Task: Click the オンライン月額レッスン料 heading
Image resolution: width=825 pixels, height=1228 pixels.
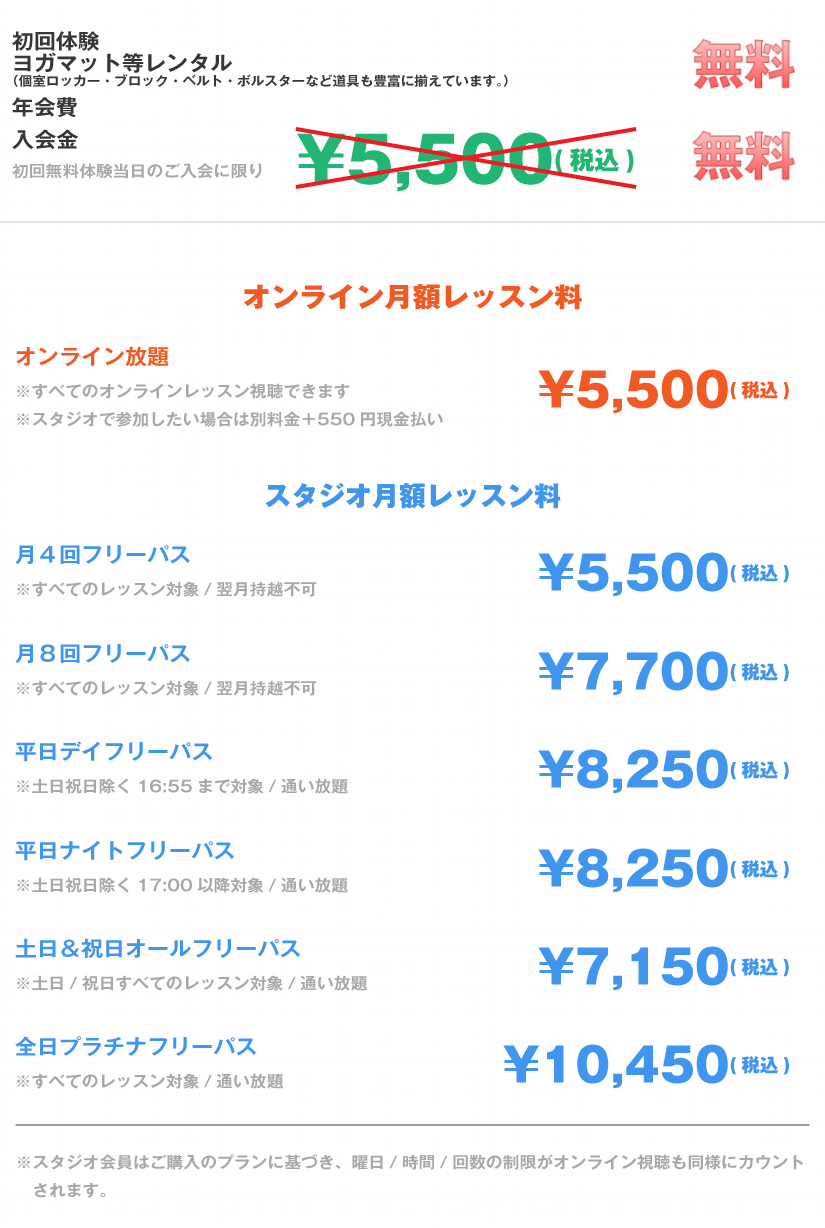Action: click(412, 297)
